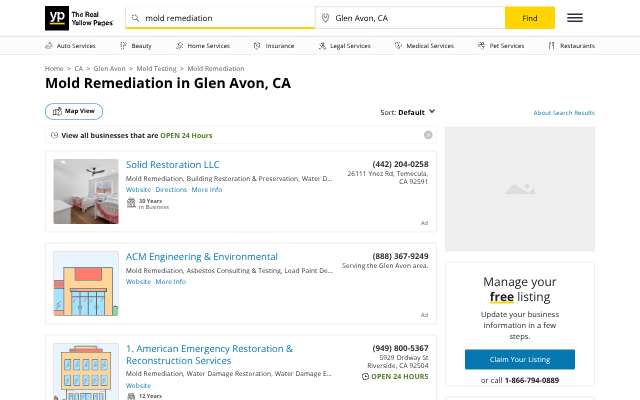Click the 30 Years in Business badge icon
Image resolution: width=640 pixels, height=400 pixels.
[131, 203]
